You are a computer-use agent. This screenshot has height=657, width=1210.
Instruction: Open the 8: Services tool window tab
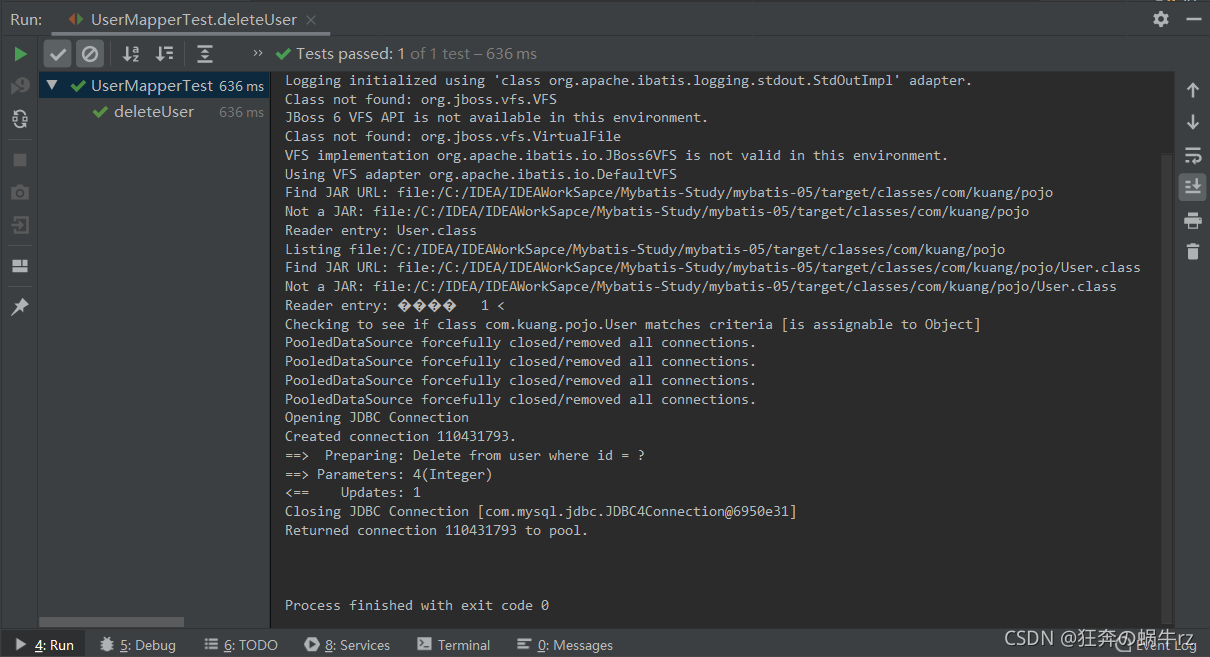pos(347,645)
